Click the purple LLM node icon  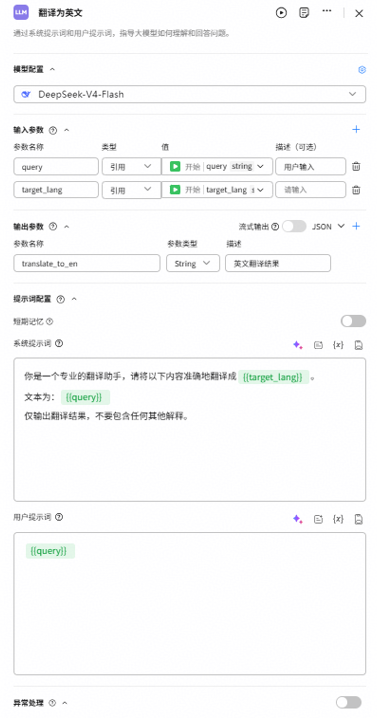pyautogui.click(x=21, y=13)
